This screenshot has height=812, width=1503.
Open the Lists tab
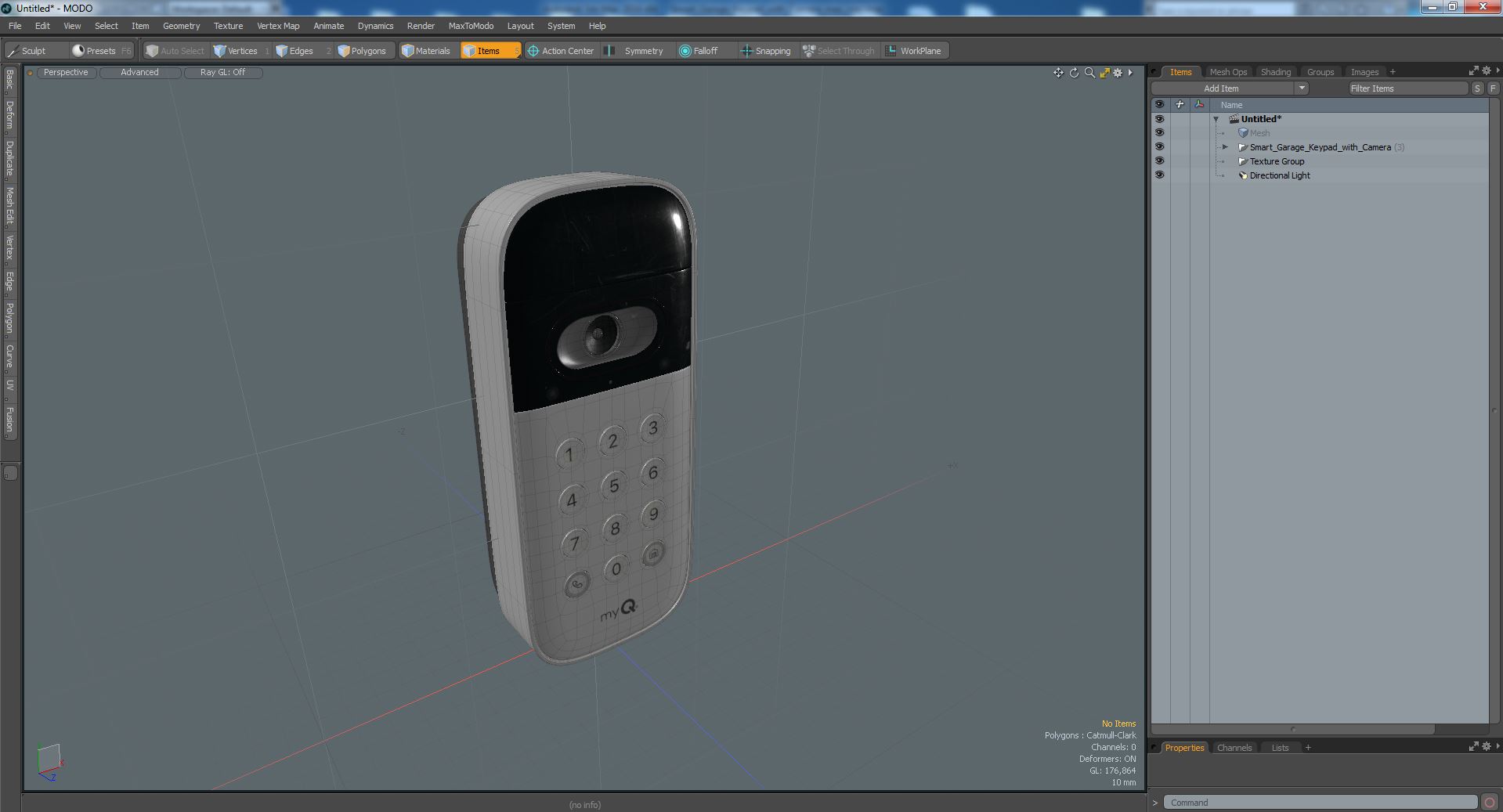pyautogui.click(x=1280, y=748)
